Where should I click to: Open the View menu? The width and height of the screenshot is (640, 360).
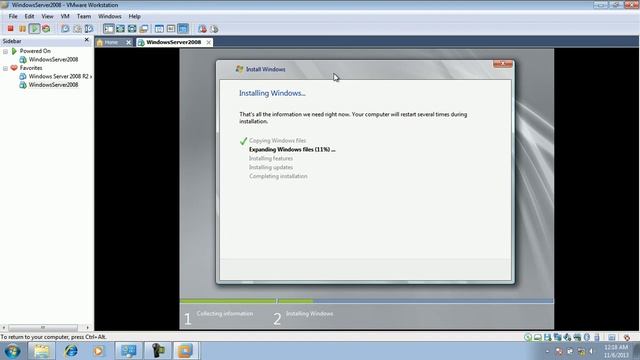click(47, 16)
